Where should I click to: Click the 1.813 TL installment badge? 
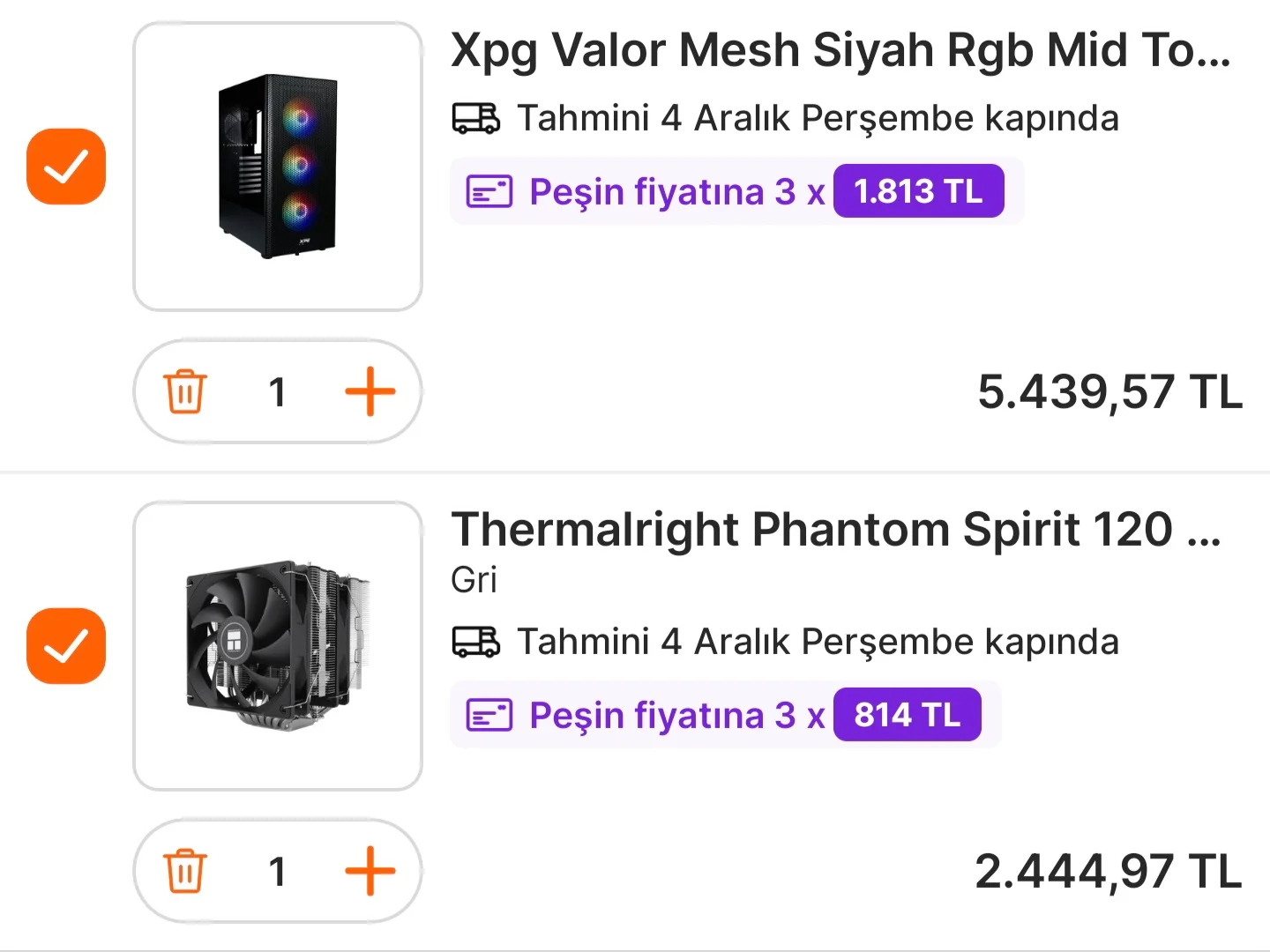coord(918,191)
